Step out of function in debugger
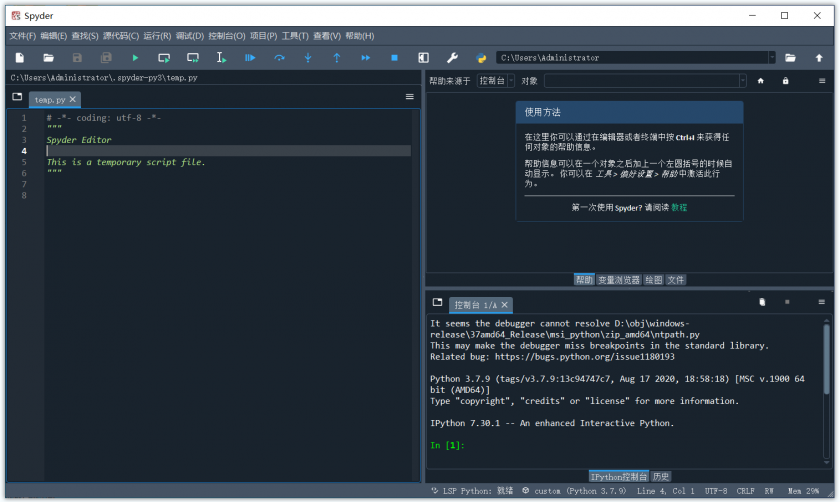Viewport: 840px width, 502px height. pos(336,57)
